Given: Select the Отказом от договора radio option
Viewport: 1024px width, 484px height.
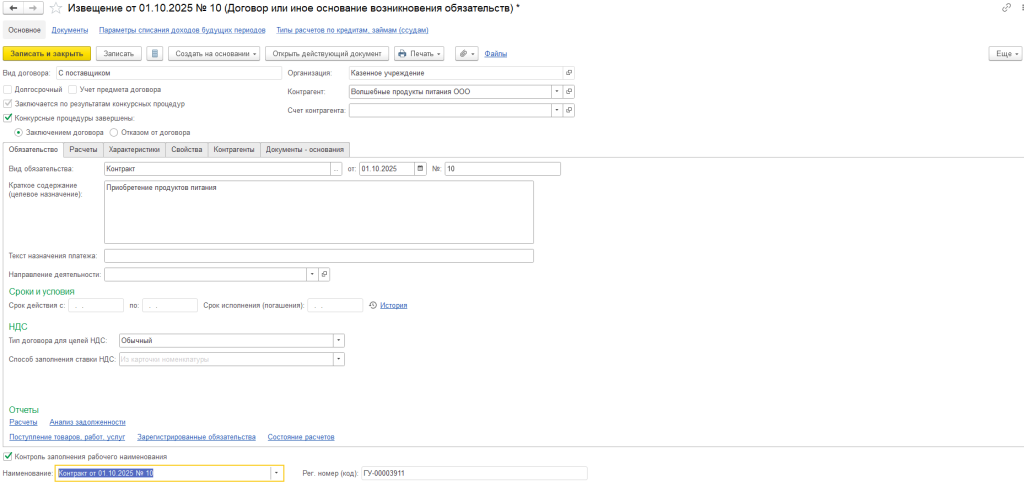Looking at the screenshot, I should 114,131.
